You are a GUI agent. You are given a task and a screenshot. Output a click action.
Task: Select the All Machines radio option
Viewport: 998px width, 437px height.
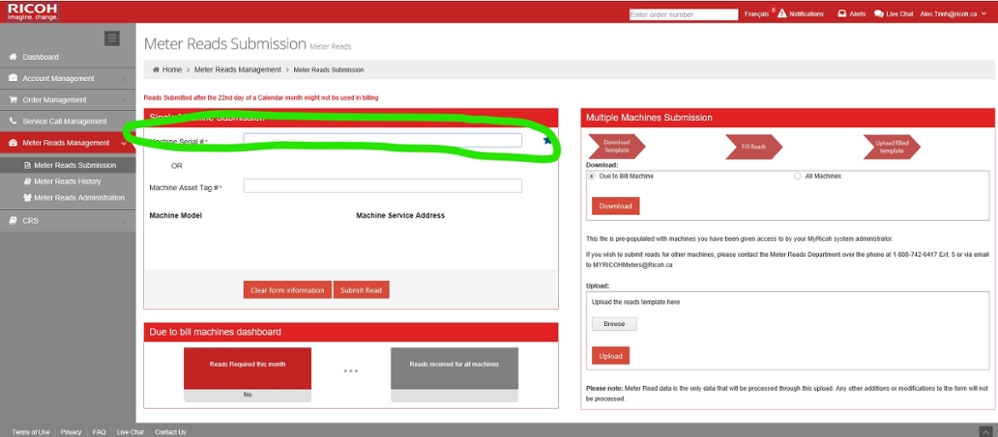(x=798, y=176)
